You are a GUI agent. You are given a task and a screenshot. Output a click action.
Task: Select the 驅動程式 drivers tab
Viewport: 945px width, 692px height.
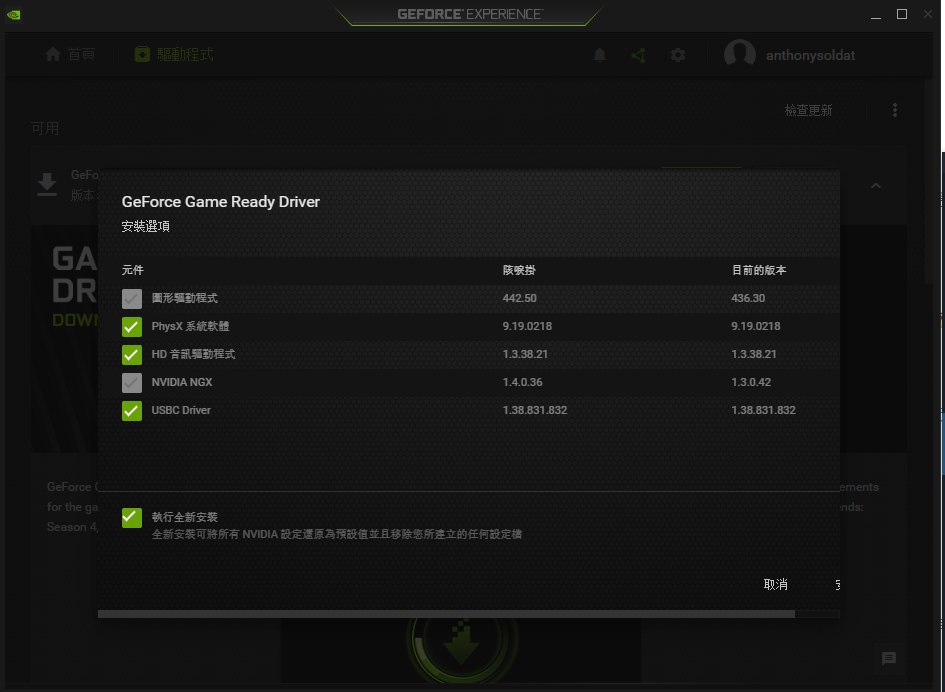[174, 55]
